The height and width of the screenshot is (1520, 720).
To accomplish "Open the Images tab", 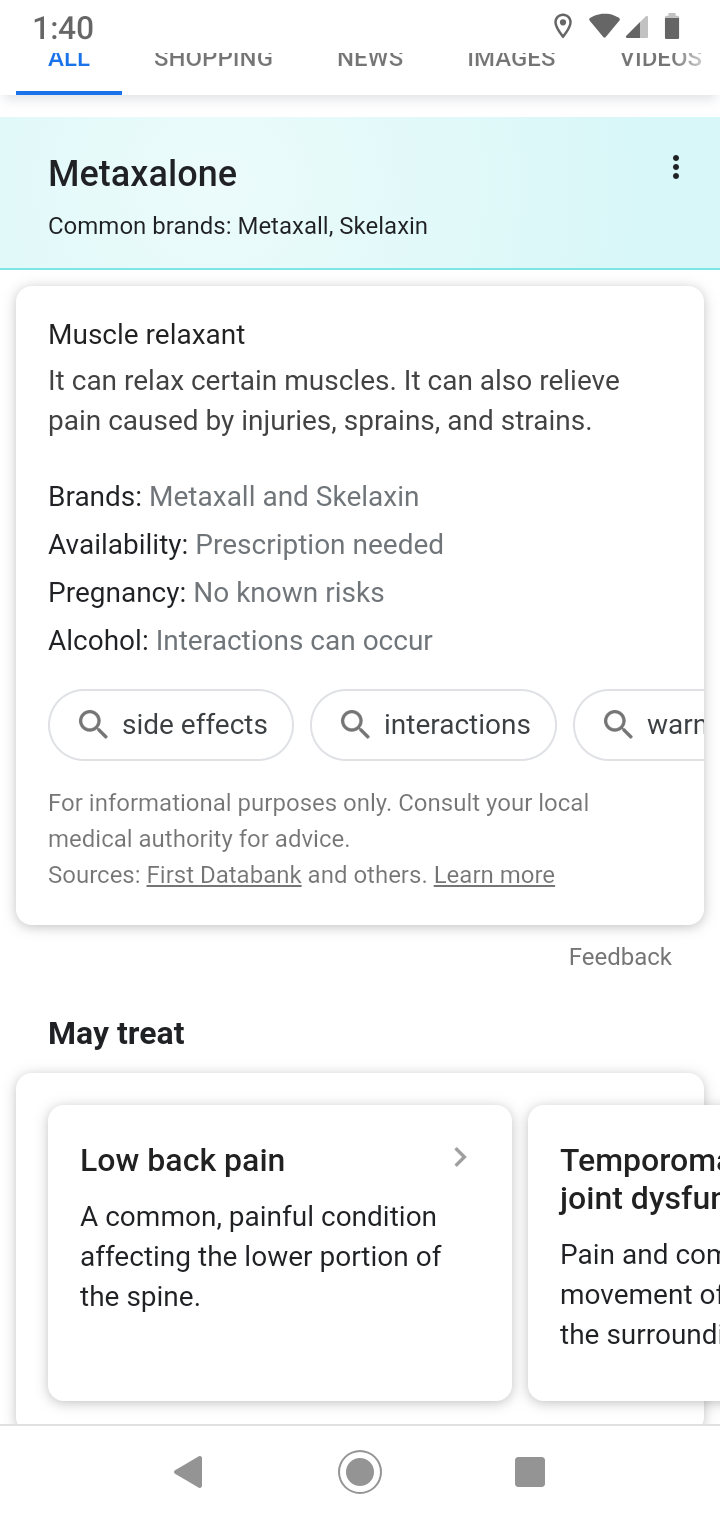I will pyautogui.click(x=511, y=60).
